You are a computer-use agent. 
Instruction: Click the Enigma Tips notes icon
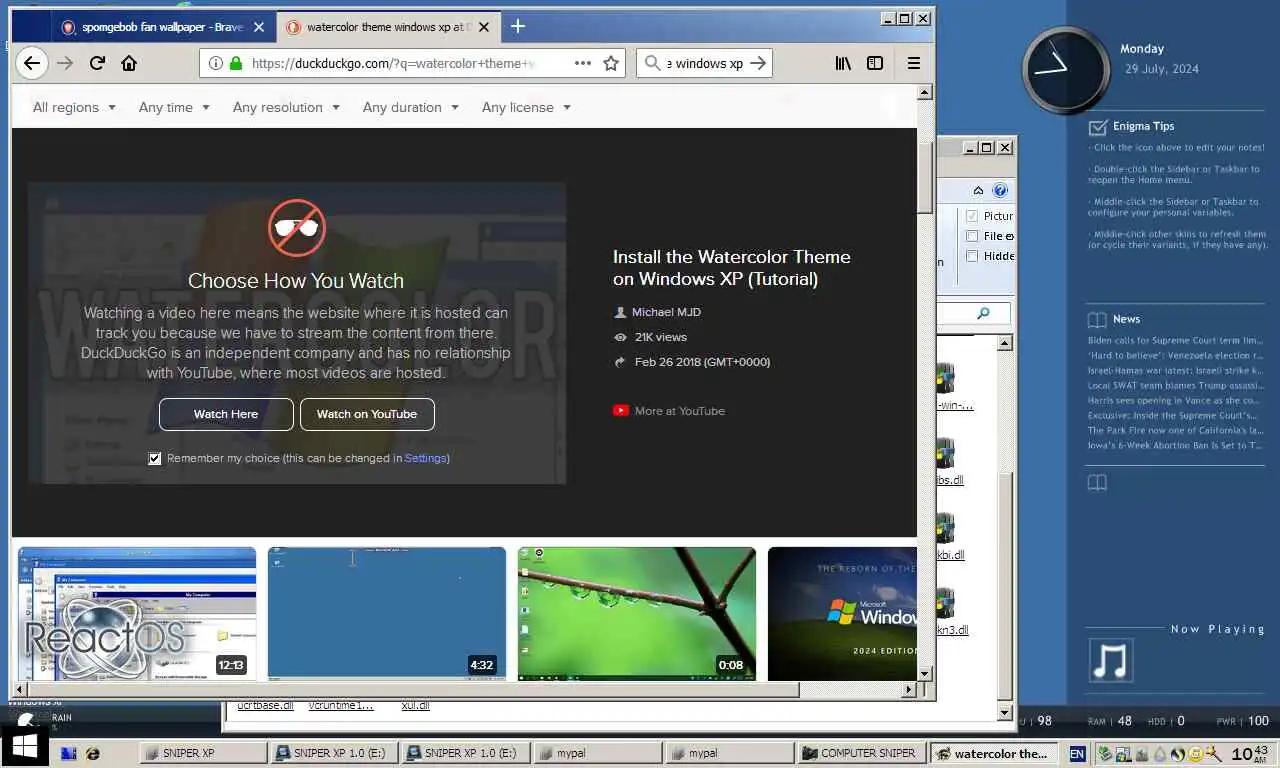tap(1097, 127)
